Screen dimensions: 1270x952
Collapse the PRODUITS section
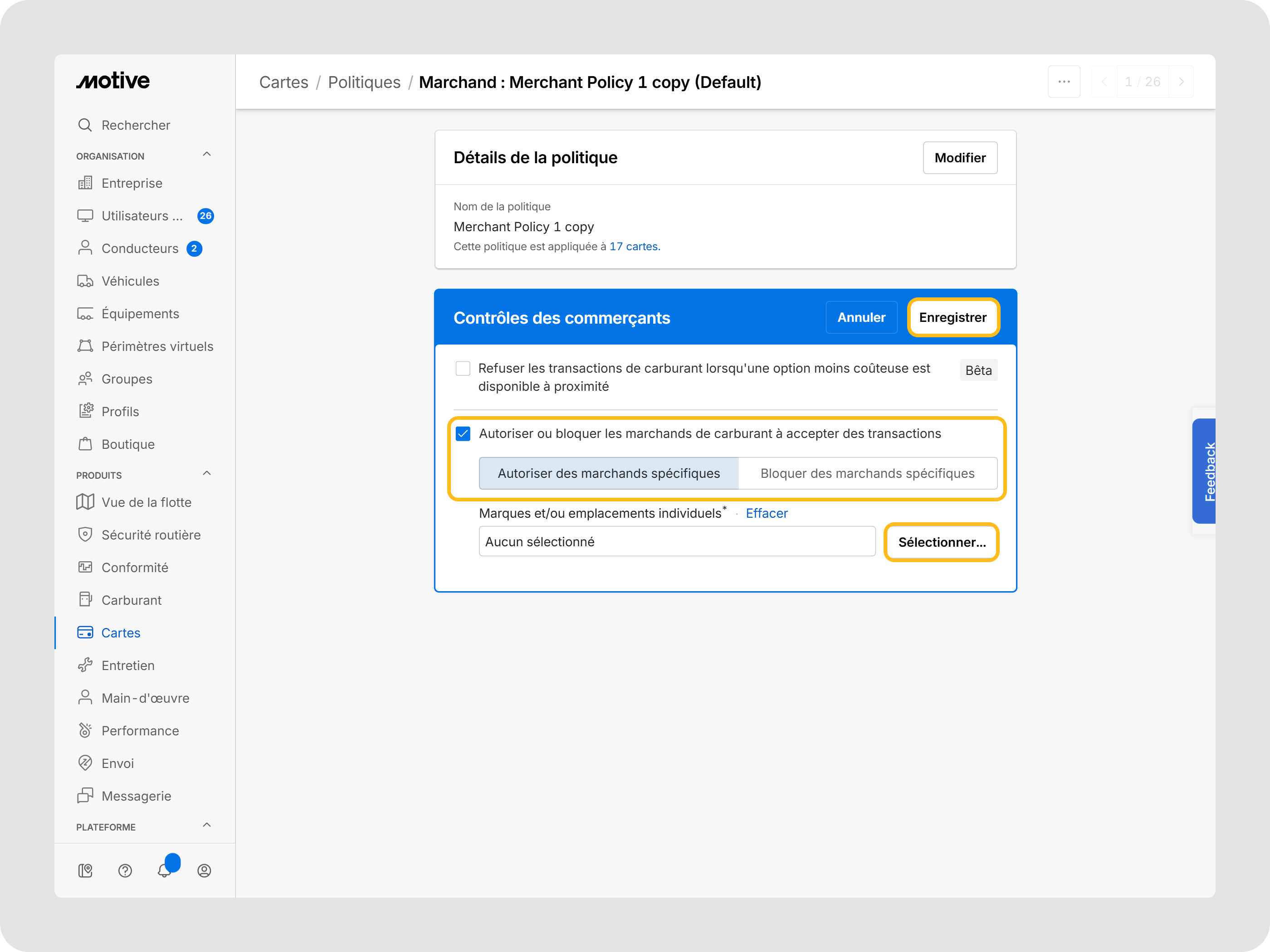point(207,473)
